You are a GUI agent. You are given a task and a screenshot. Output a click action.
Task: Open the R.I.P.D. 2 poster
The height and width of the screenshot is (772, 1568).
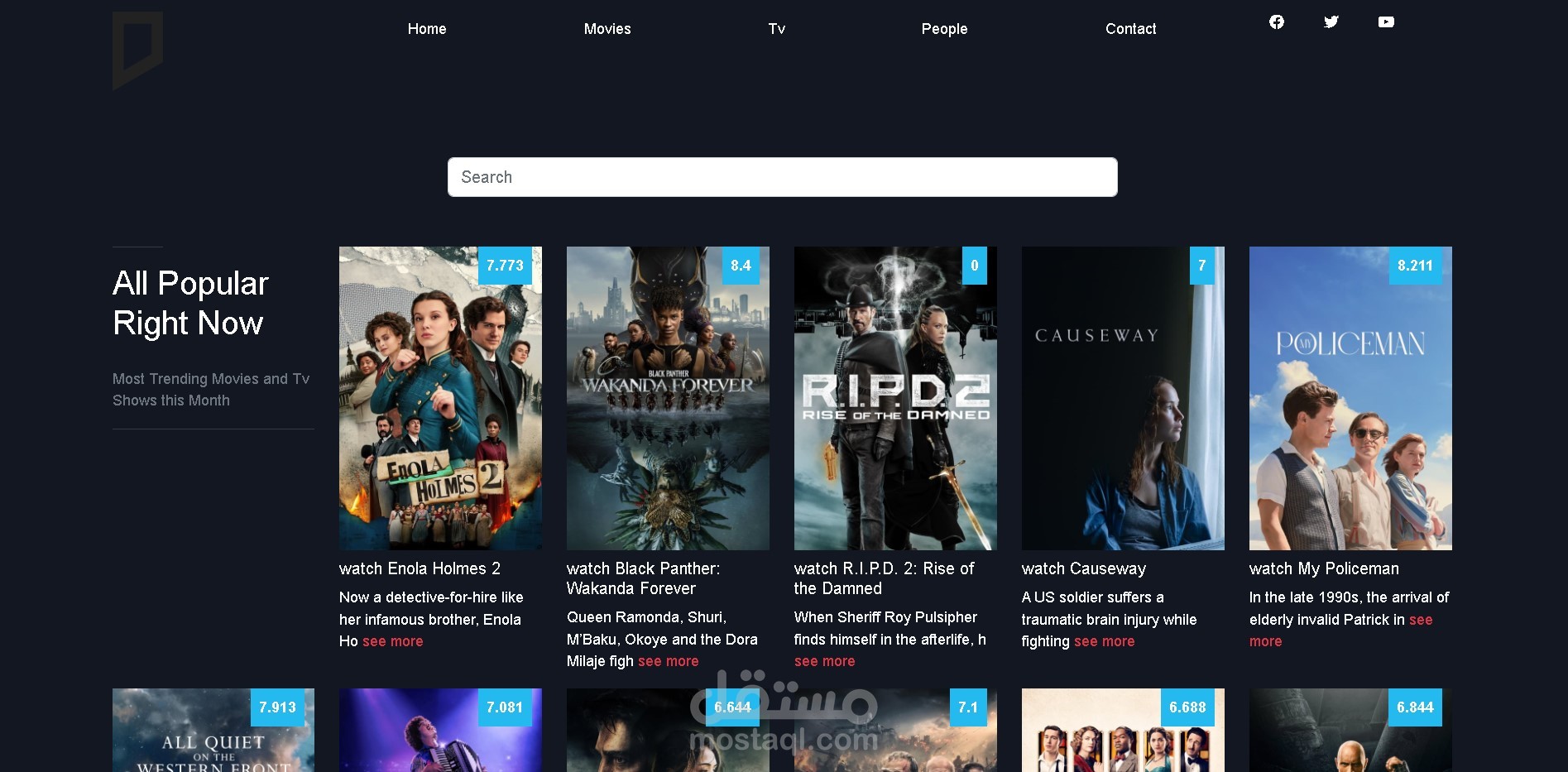tap(895, 398)
